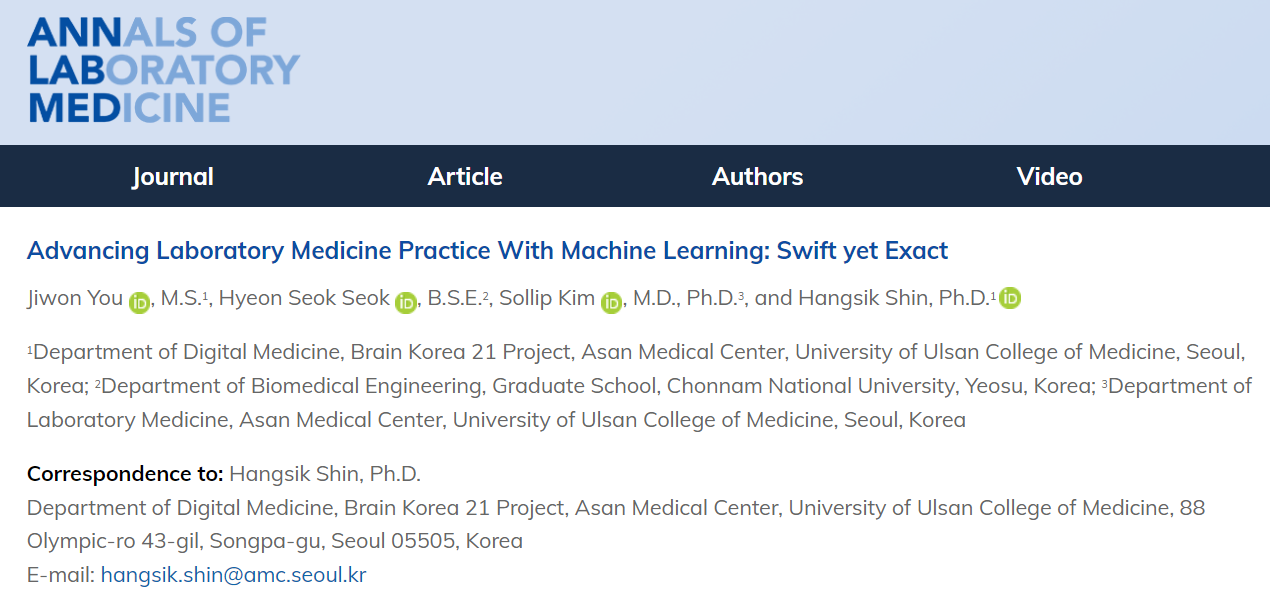
Task: Switch to the Journal tab
Action: [173, 176]
